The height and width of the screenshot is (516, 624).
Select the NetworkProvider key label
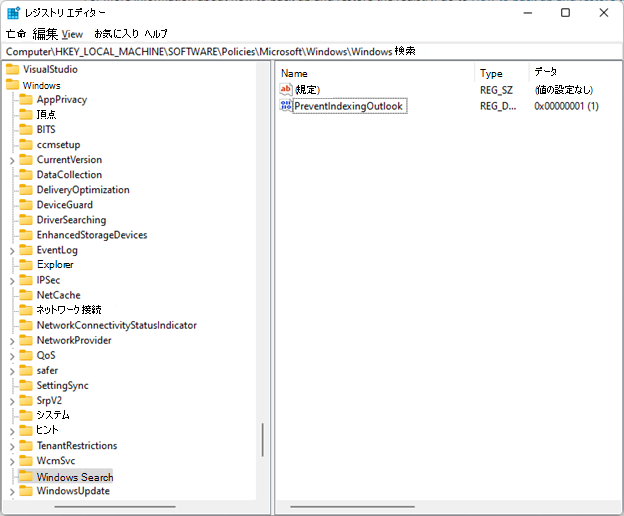click(x=74, y=340)
